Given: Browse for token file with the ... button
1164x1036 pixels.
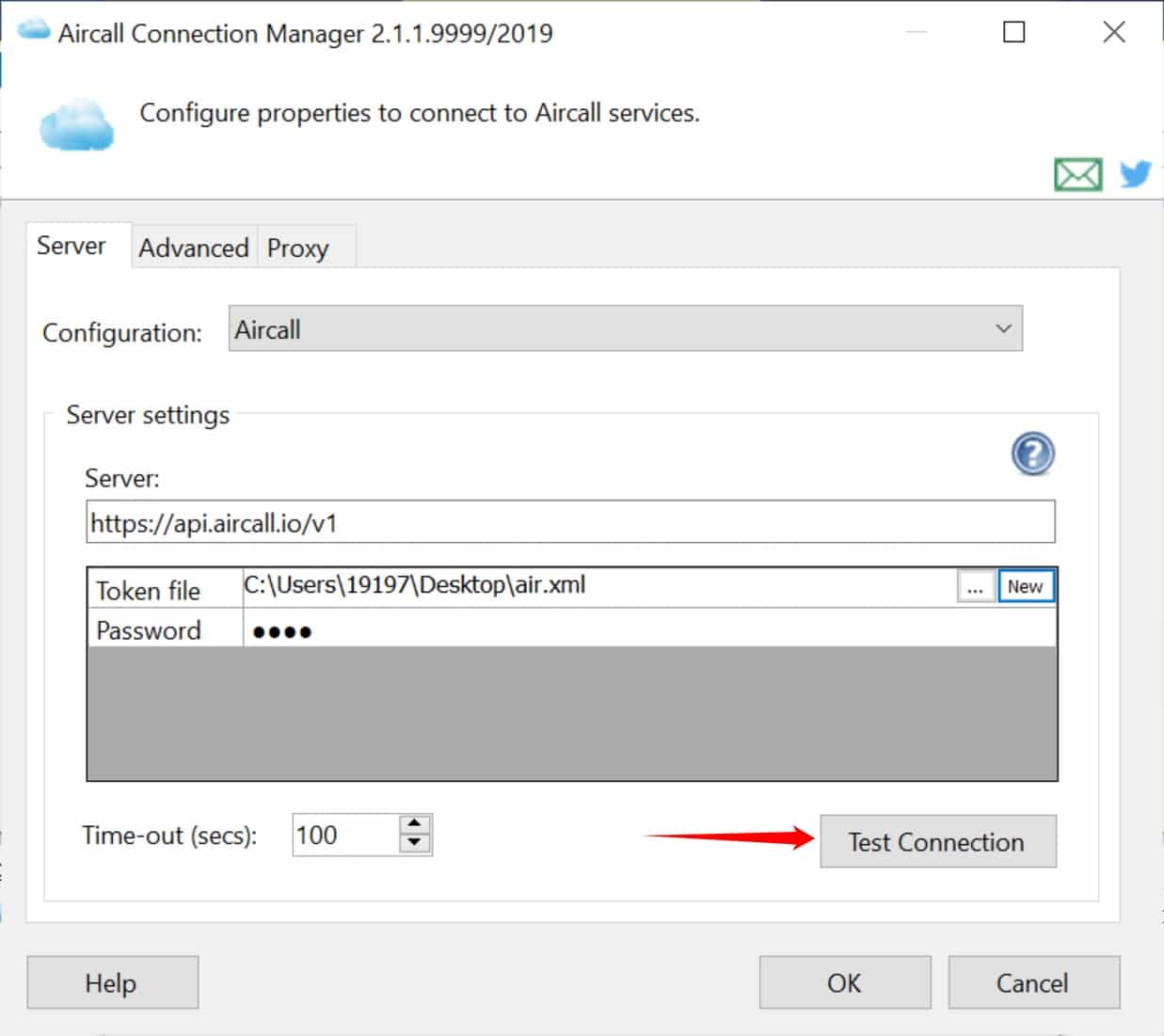Looking at the screenshot, I should (x=975, y=587).
